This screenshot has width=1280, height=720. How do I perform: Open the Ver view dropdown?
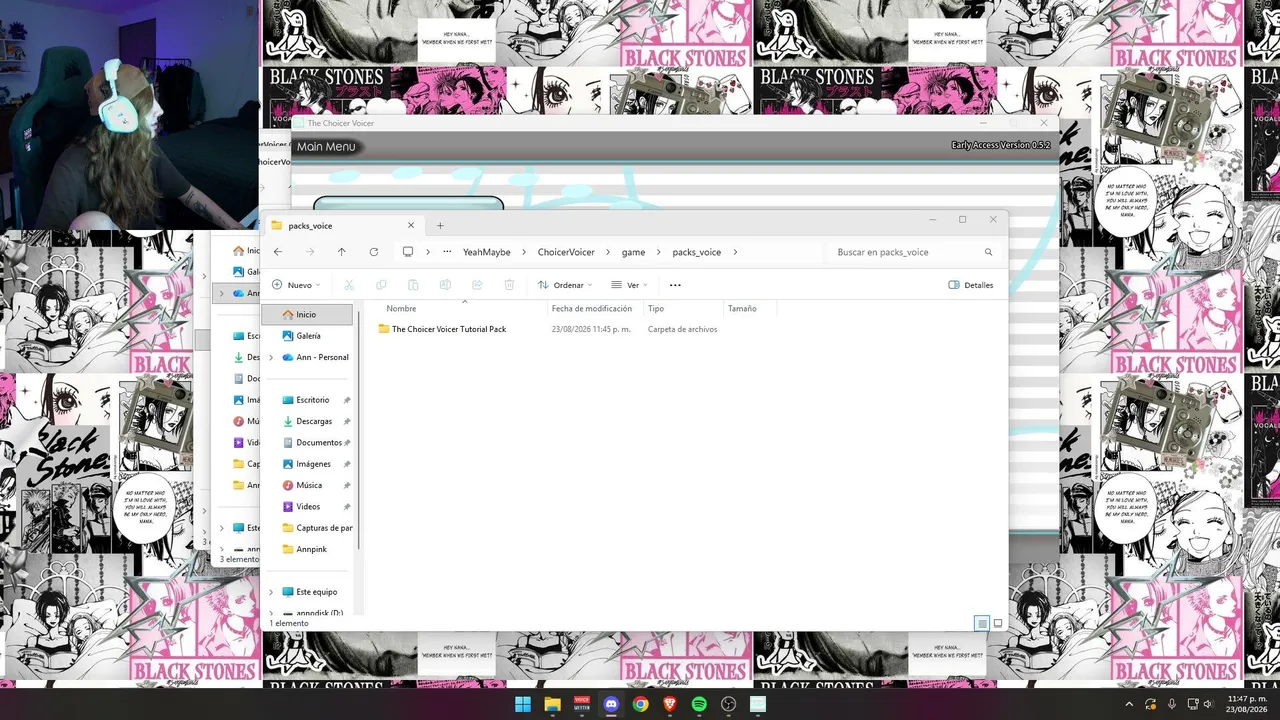pos(630,285)
